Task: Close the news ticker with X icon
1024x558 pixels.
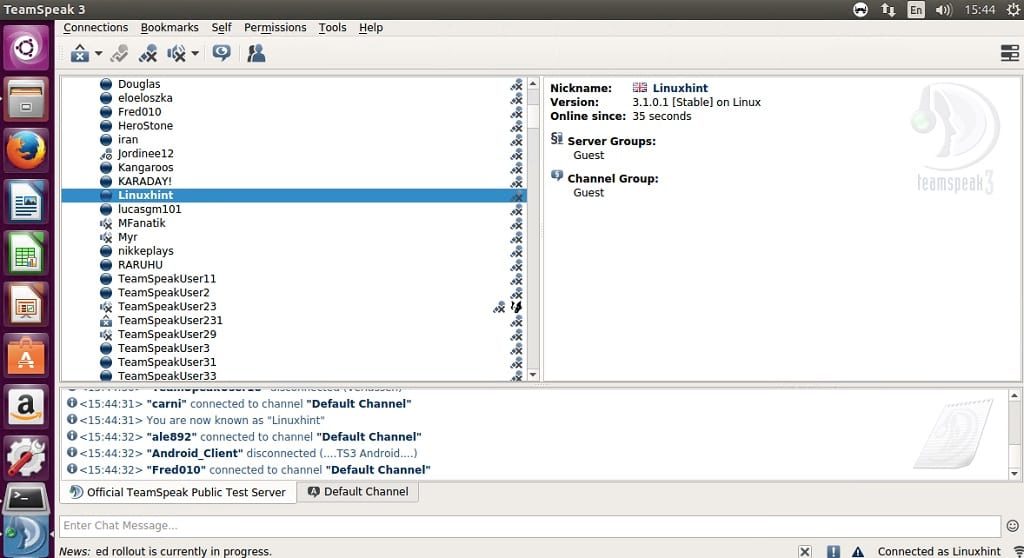Action: click(x=805, y=551)
